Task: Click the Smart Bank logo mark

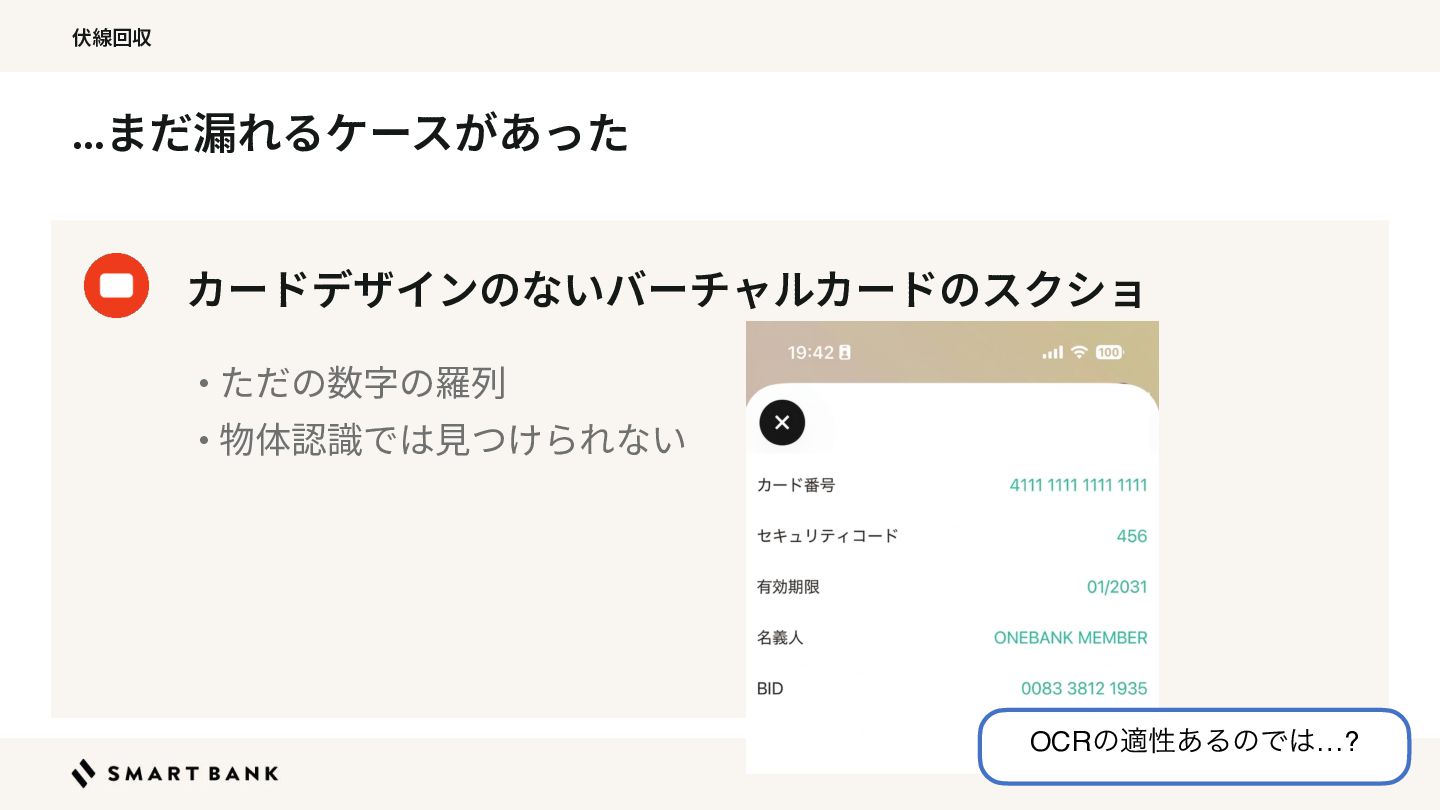Action: click(84, 773)
